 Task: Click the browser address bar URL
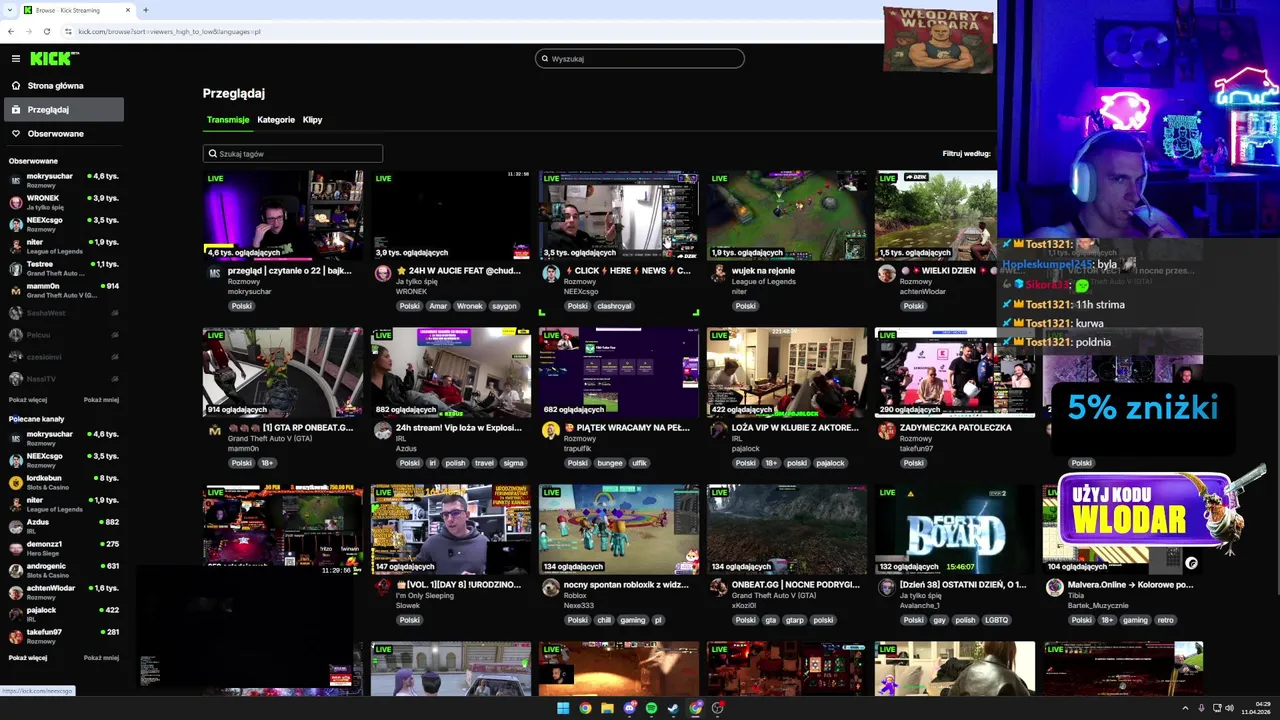pos(170,31)
